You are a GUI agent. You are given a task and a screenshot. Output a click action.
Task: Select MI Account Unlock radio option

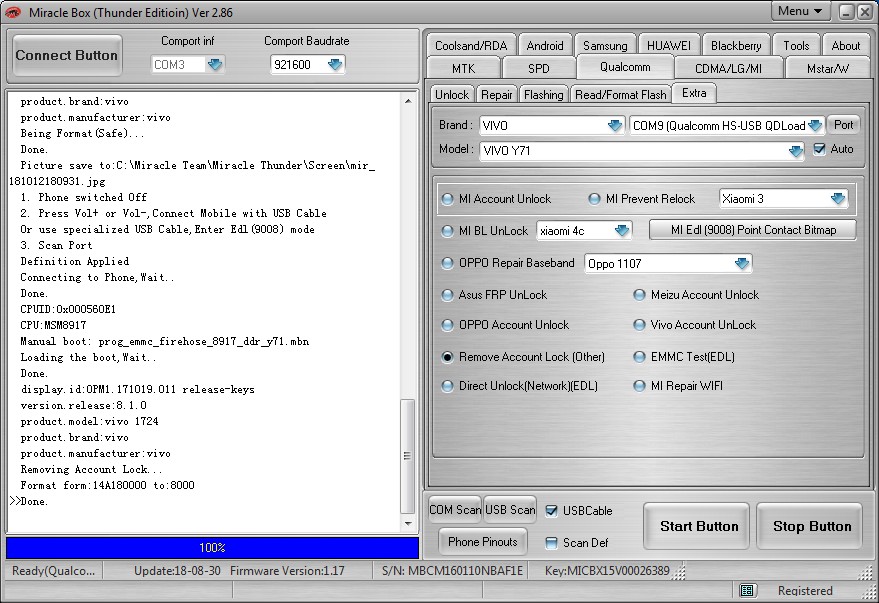tap(447, 199)
